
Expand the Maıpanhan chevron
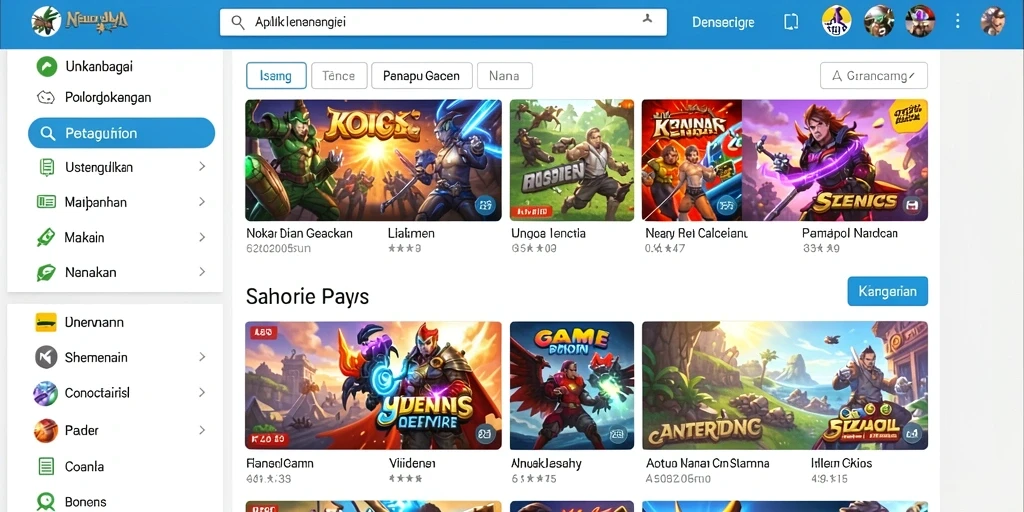tap(202, 202)
